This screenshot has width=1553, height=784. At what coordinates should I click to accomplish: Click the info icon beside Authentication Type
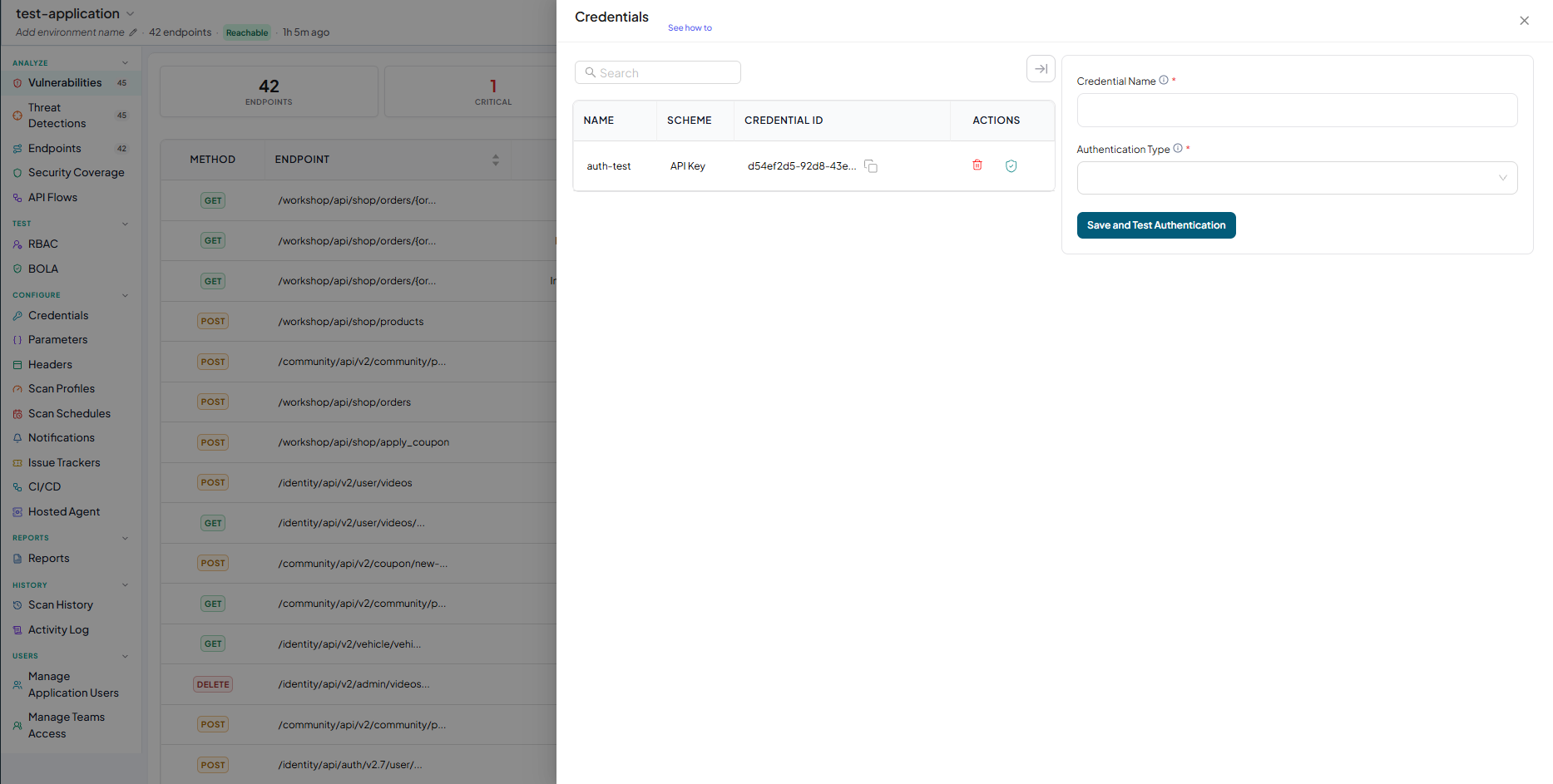[1178, 149]
